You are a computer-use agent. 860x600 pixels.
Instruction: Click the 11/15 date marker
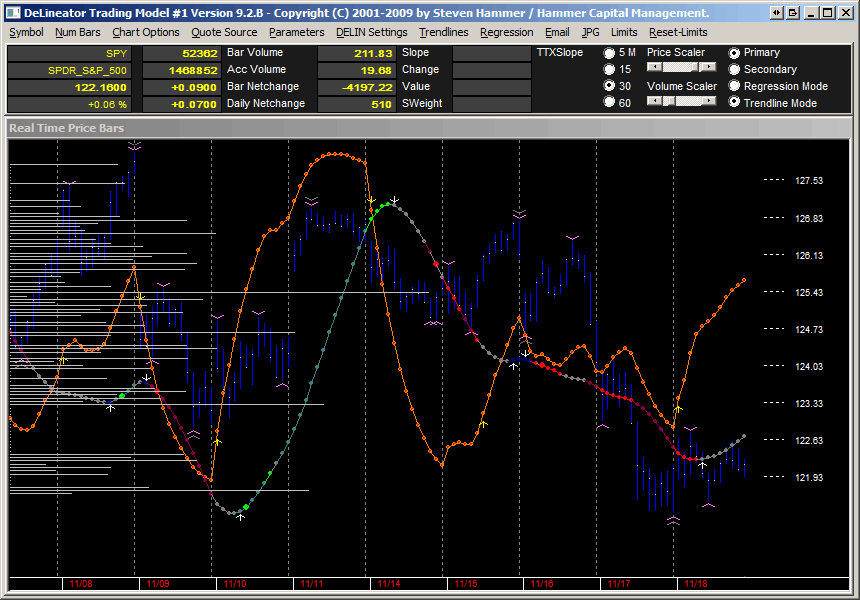click(466, 584)
